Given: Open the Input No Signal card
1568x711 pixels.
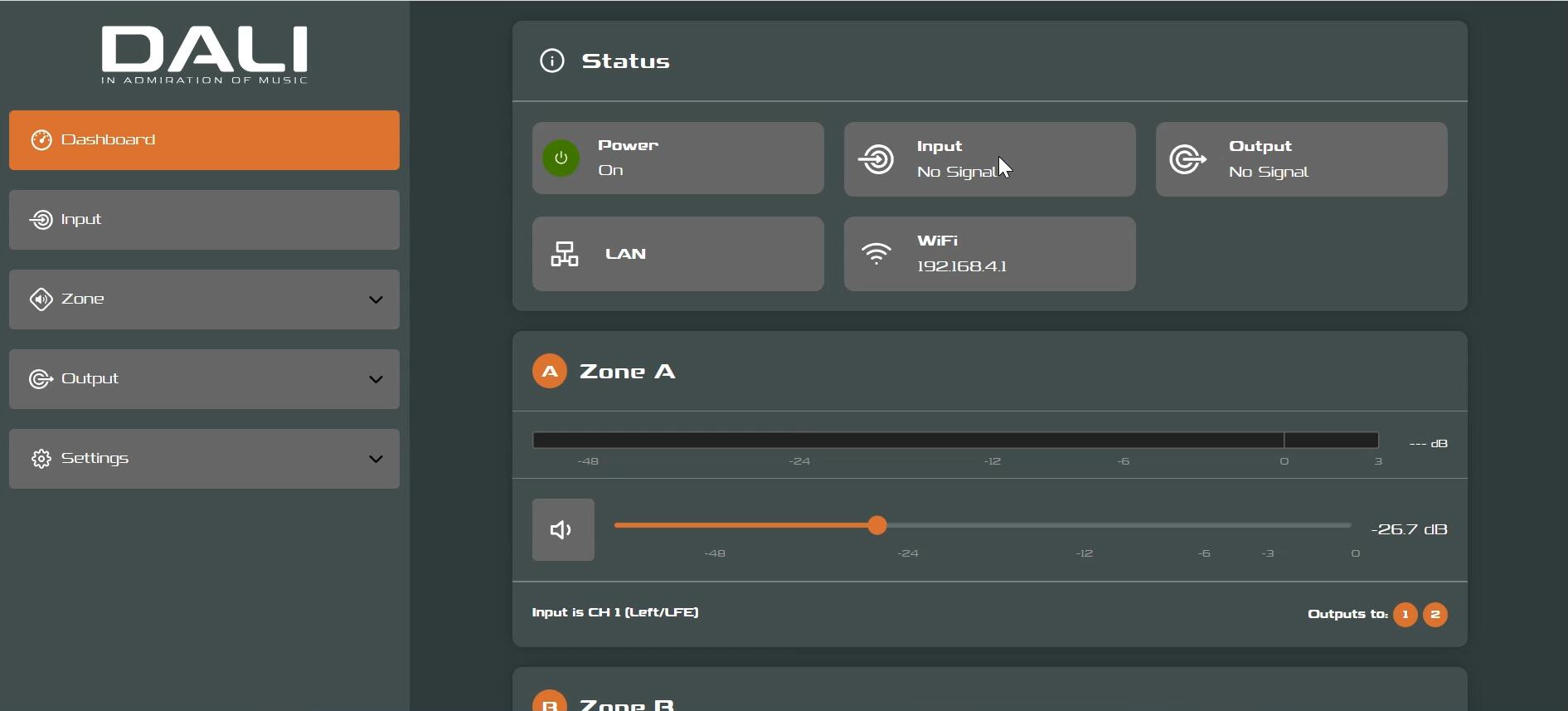Looking at the screenshot, I should [x=990, y=159].
